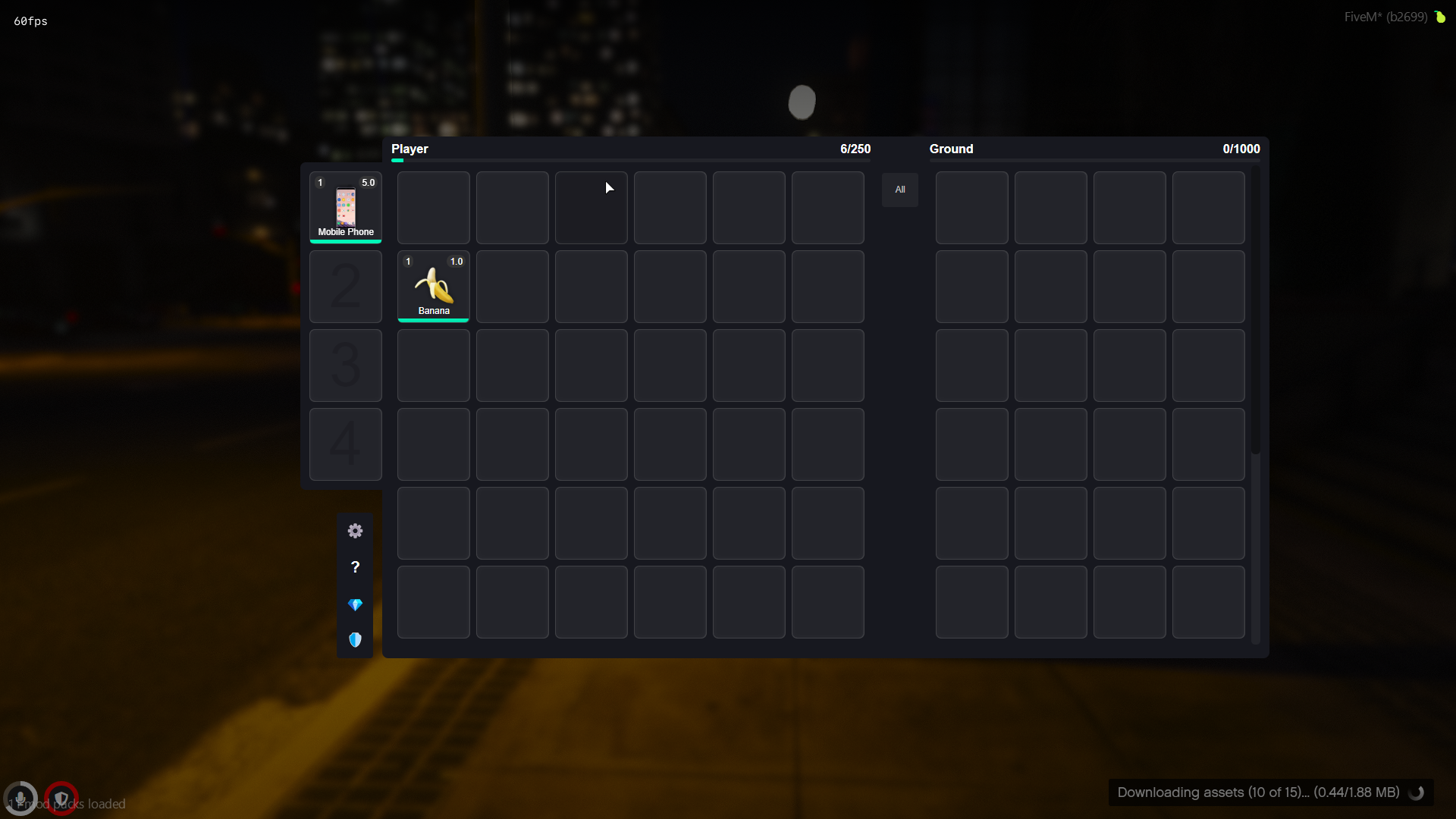
Task: Click the 60fps counter text
Action: pos(30,21)
